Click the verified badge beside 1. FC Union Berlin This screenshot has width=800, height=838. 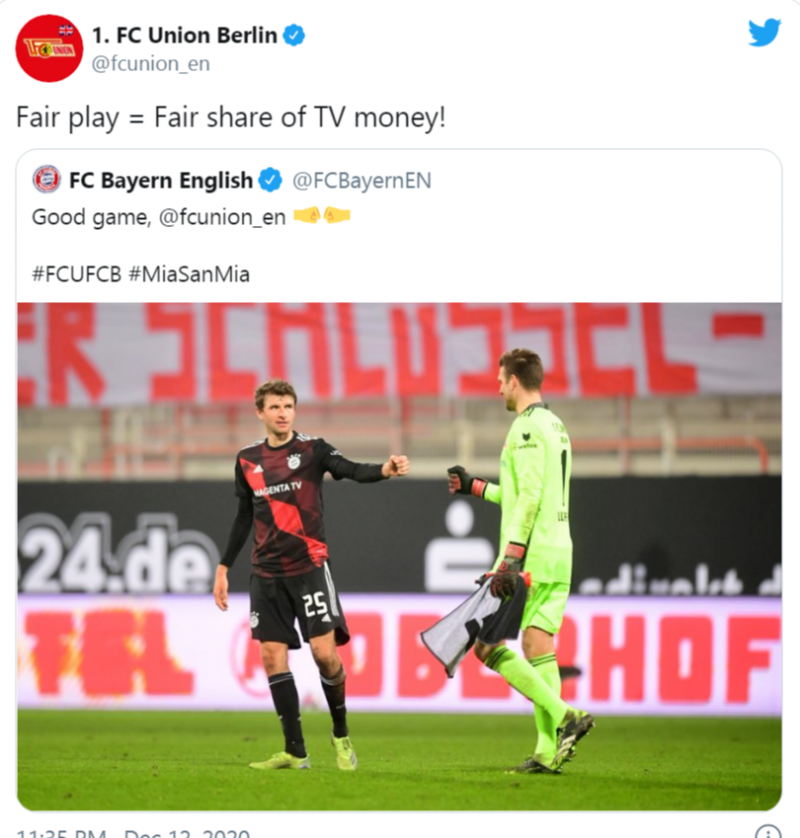293,35
